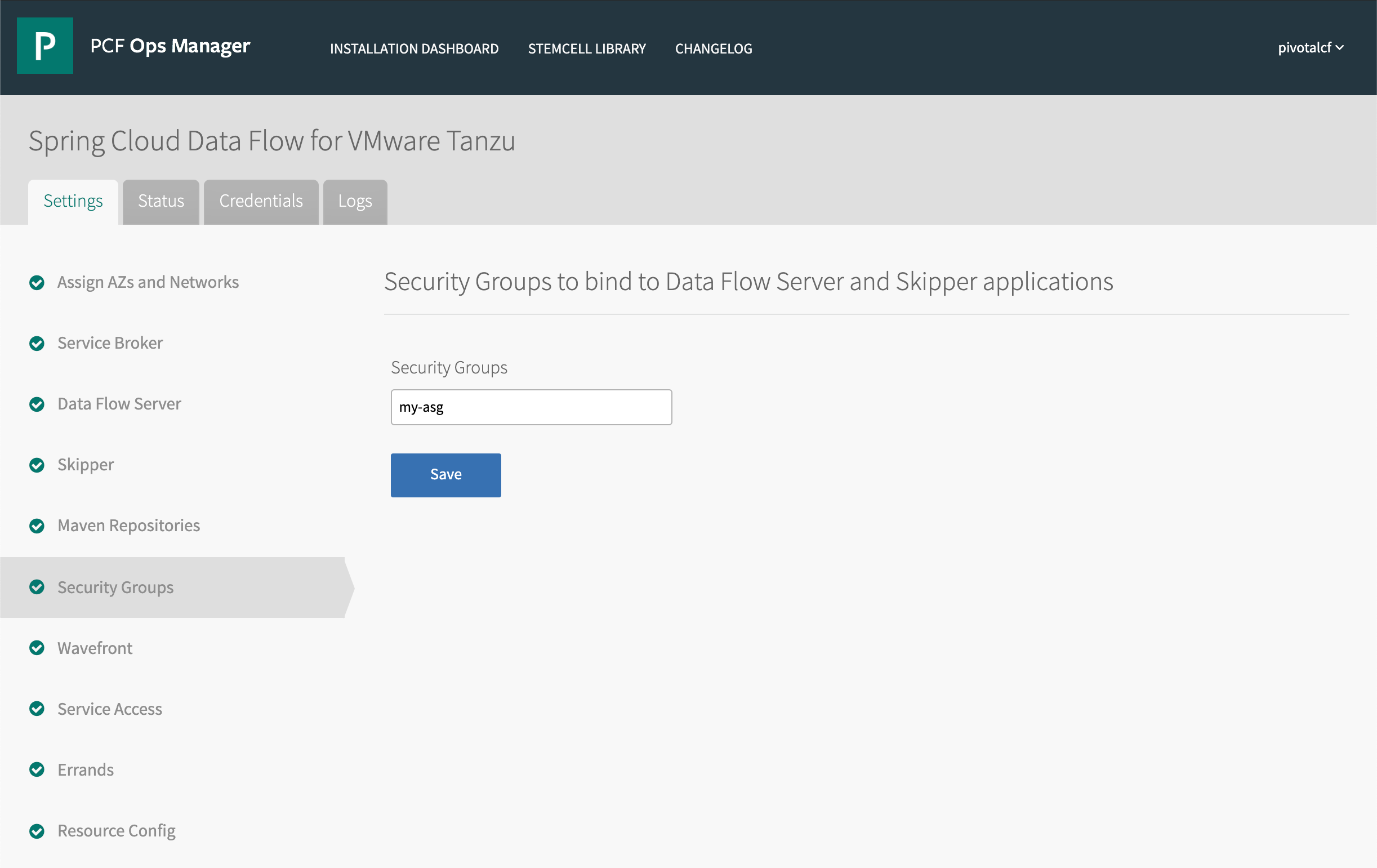
Task: Click the Security Groups to bind heading
Action: [748, 282]
